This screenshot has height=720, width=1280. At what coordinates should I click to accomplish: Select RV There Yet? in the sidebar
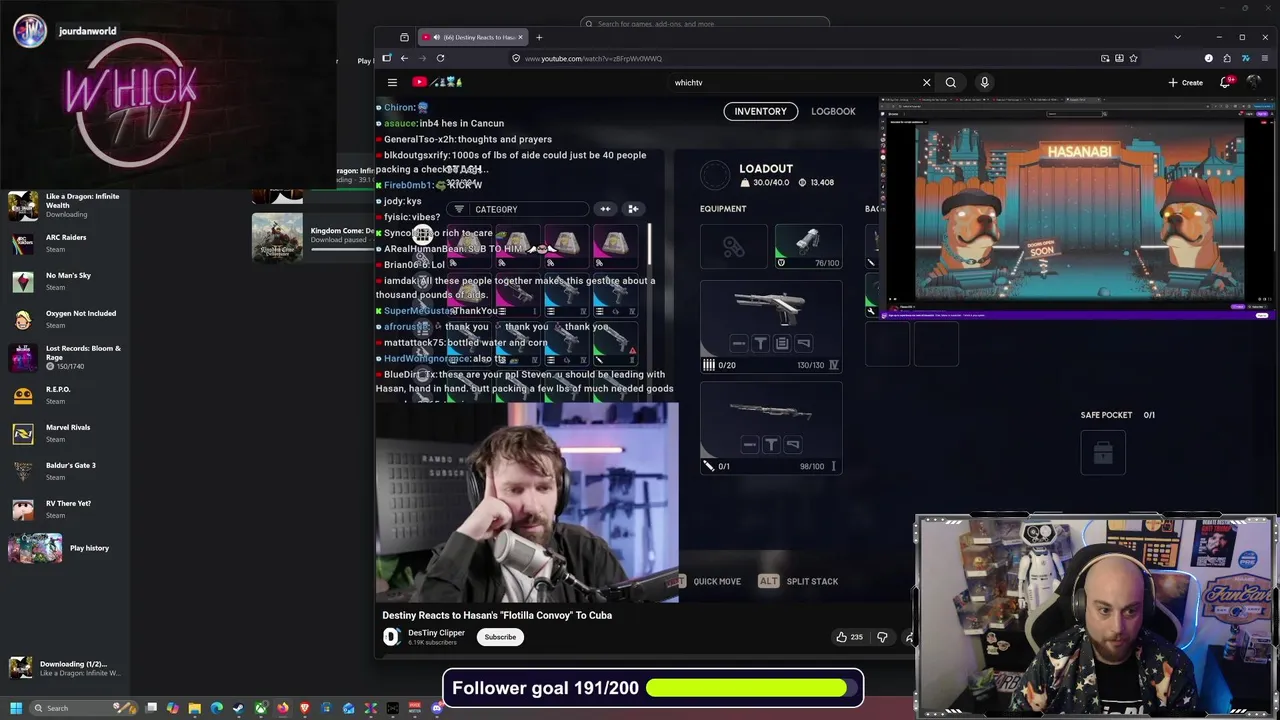64,509
